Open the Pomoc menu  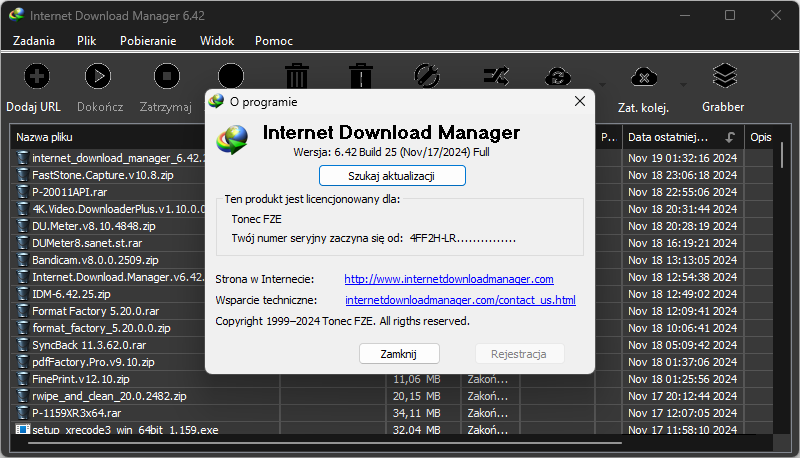[x=274, y=41]
